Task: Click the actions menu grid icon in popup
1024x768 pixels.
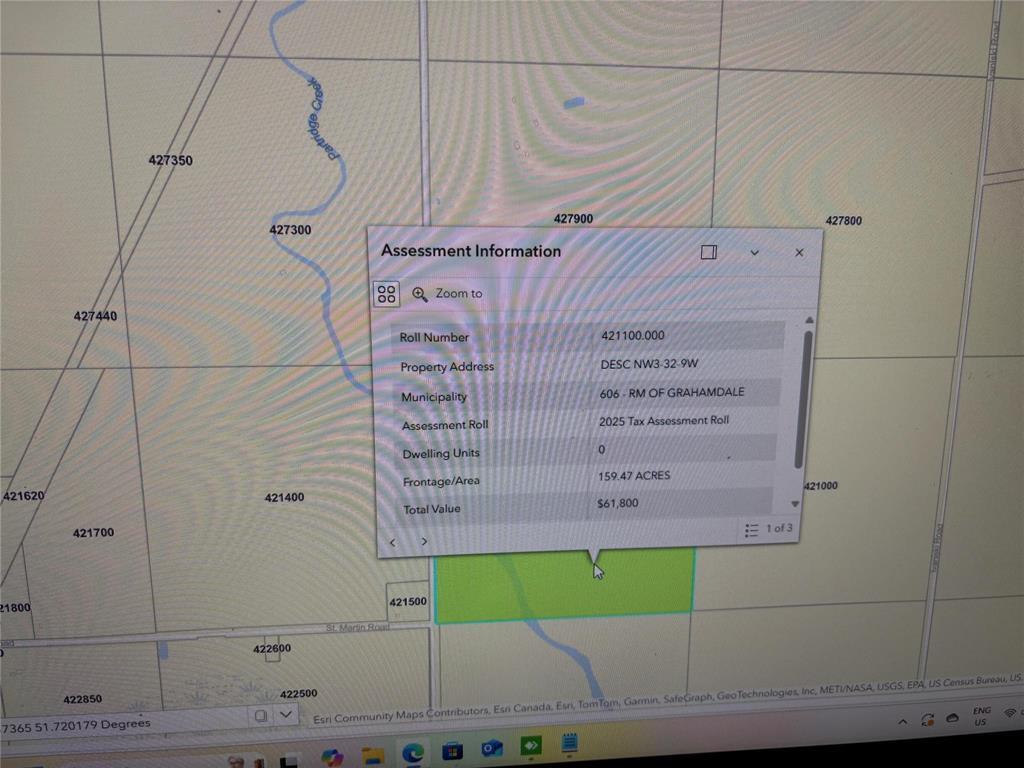Action: [387, 294]
